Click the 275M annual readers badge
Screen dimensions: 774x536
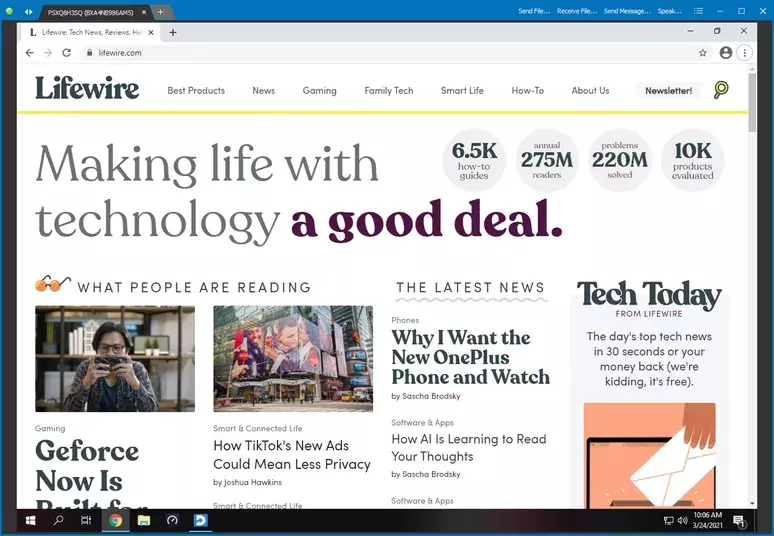tap(547, 160)
